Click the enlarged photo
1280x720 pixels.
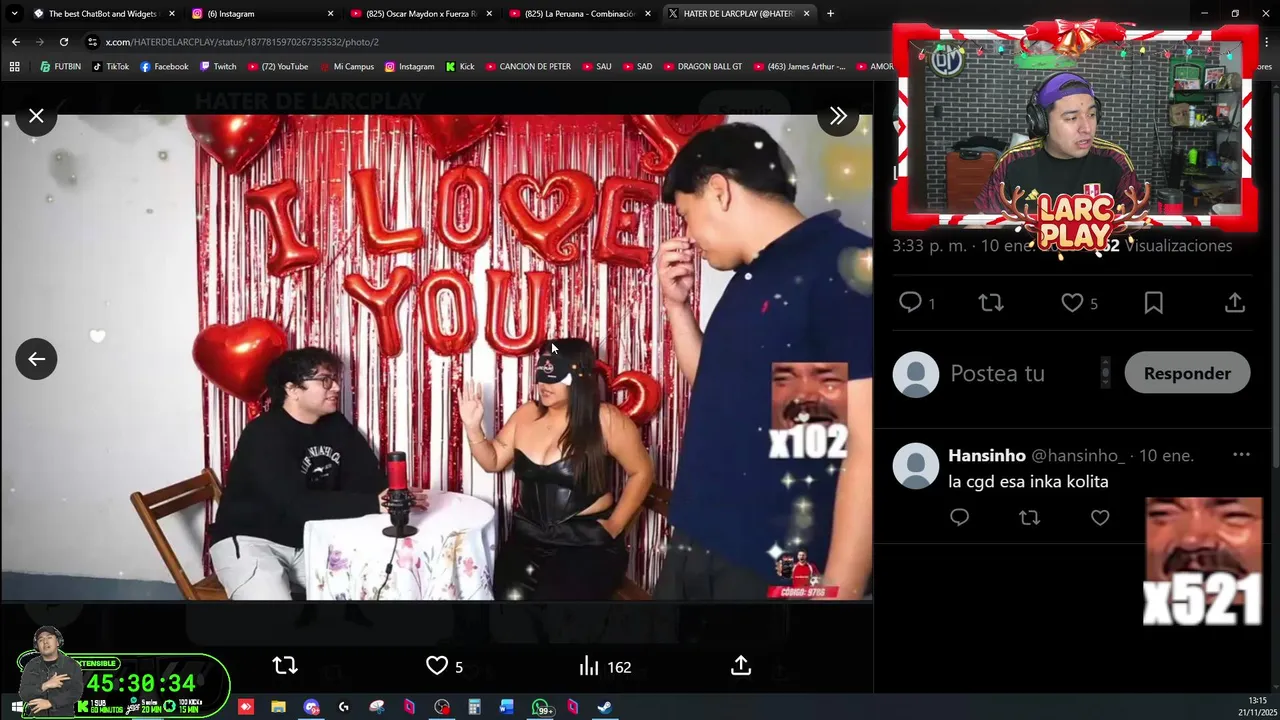436,357
